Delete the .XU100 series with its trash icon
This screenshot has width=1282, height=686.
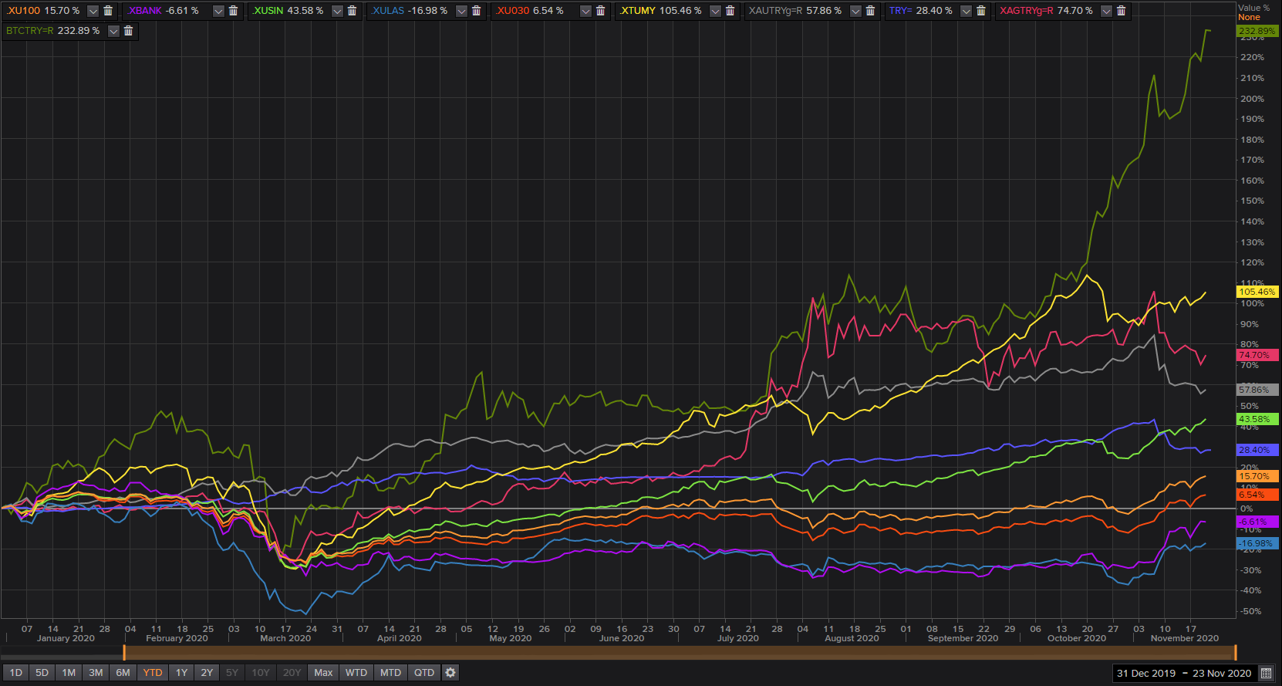108,11
